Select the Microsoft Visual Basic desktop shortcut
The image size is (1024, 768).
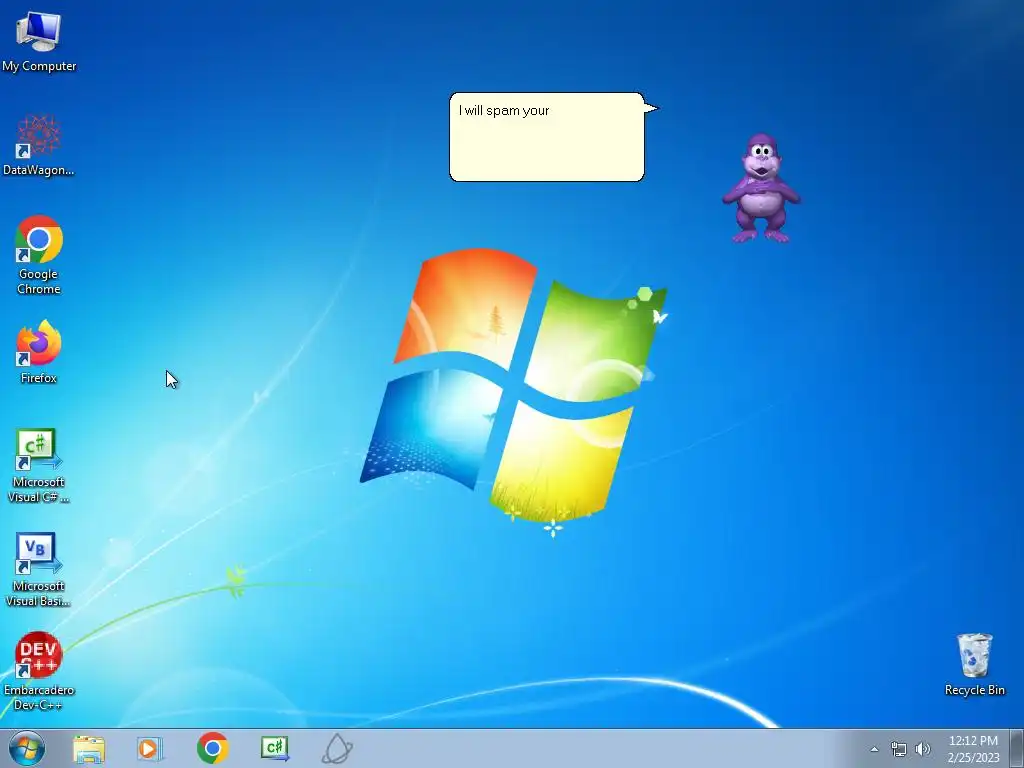[x=39, y=570]
